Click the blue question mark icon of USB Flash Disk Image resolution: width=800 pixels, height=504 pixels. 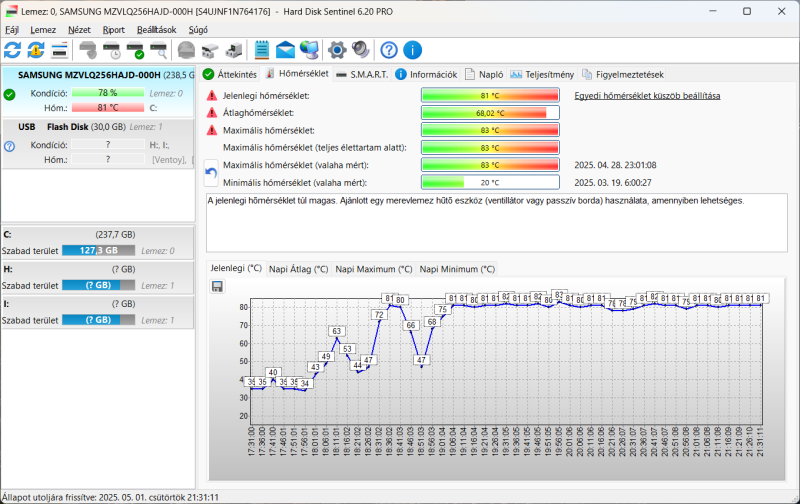coord(9,146)
